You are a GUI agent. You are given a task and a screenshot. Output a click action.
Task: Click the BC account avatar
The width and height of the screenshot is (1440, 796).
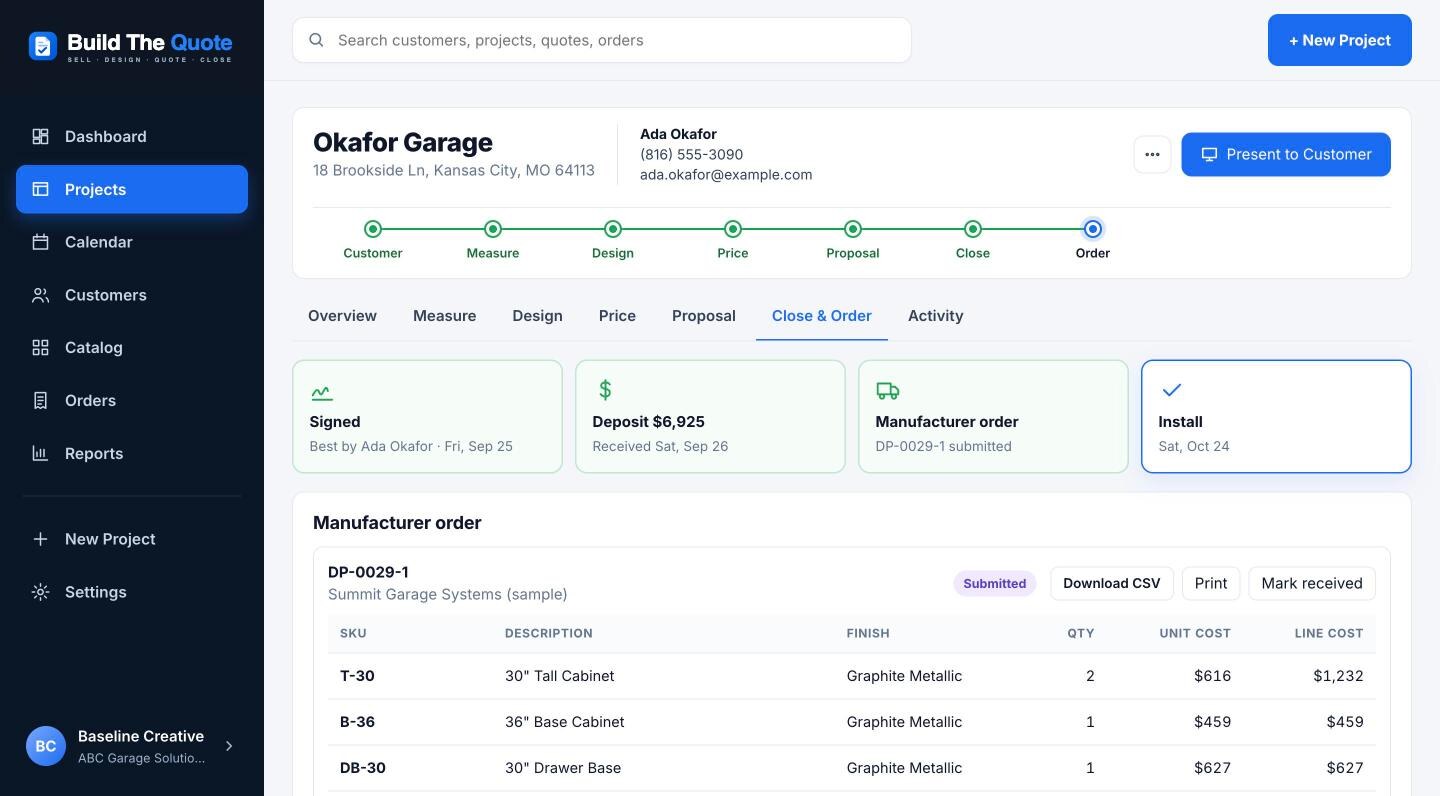(46, 746)
